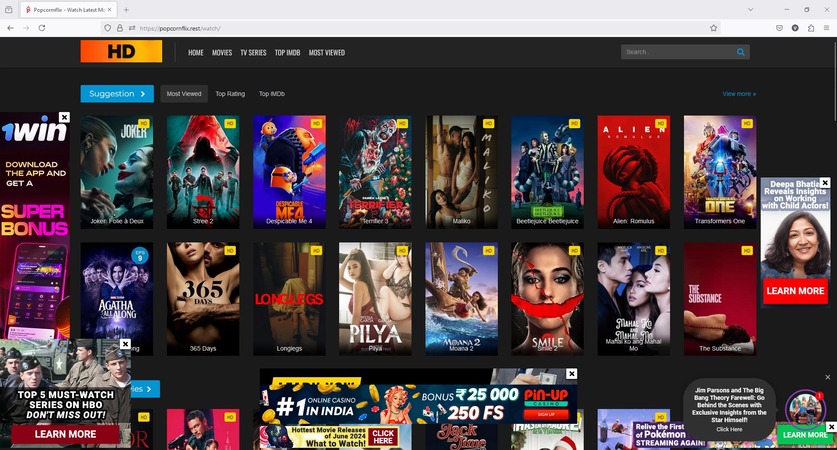This screenshot has height=450, width=837.
Task: Open 365 Days movie poster
Action: tap(203, 299)
